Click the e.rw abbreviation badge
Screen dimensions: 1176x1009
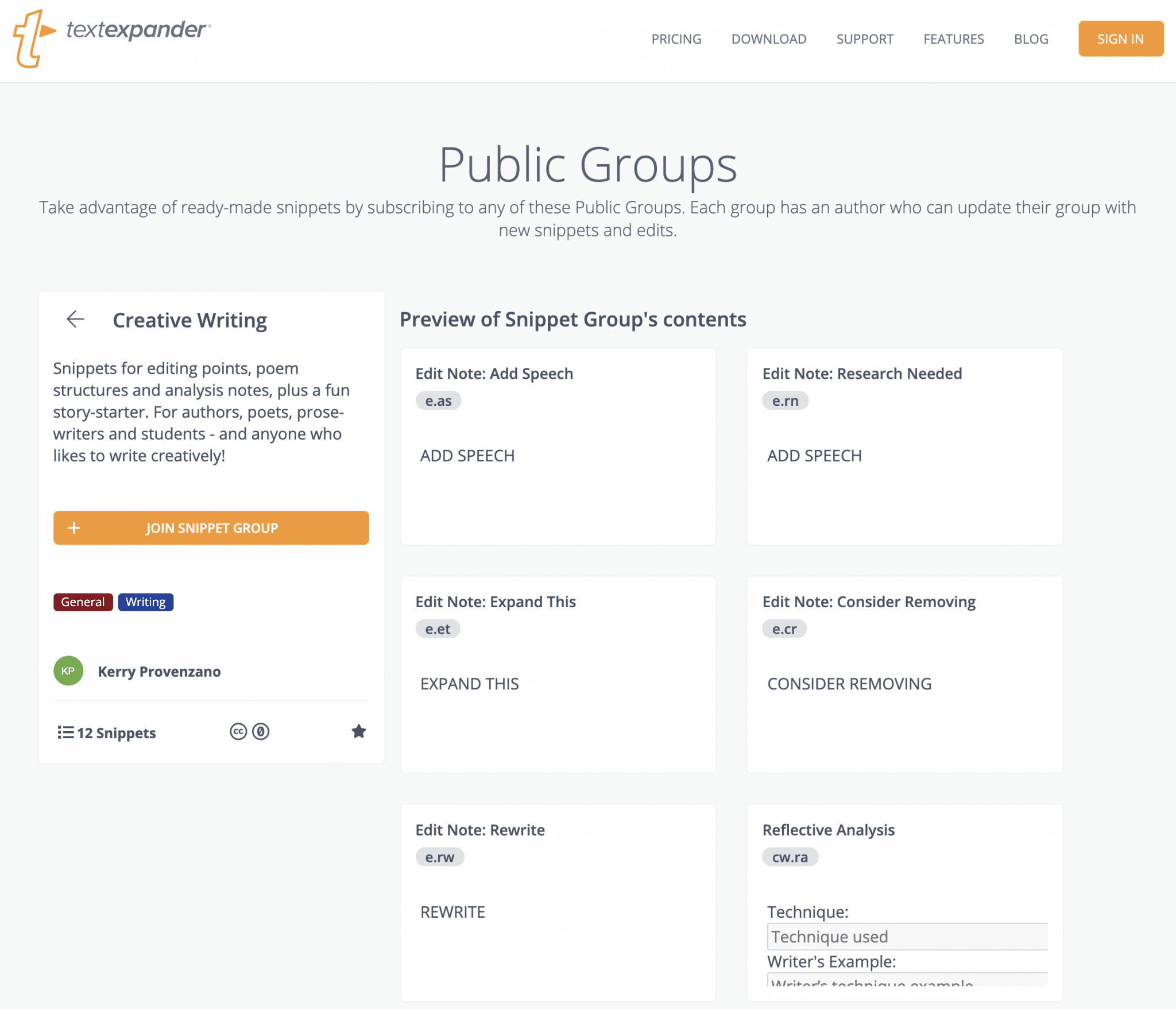point(440,857)
